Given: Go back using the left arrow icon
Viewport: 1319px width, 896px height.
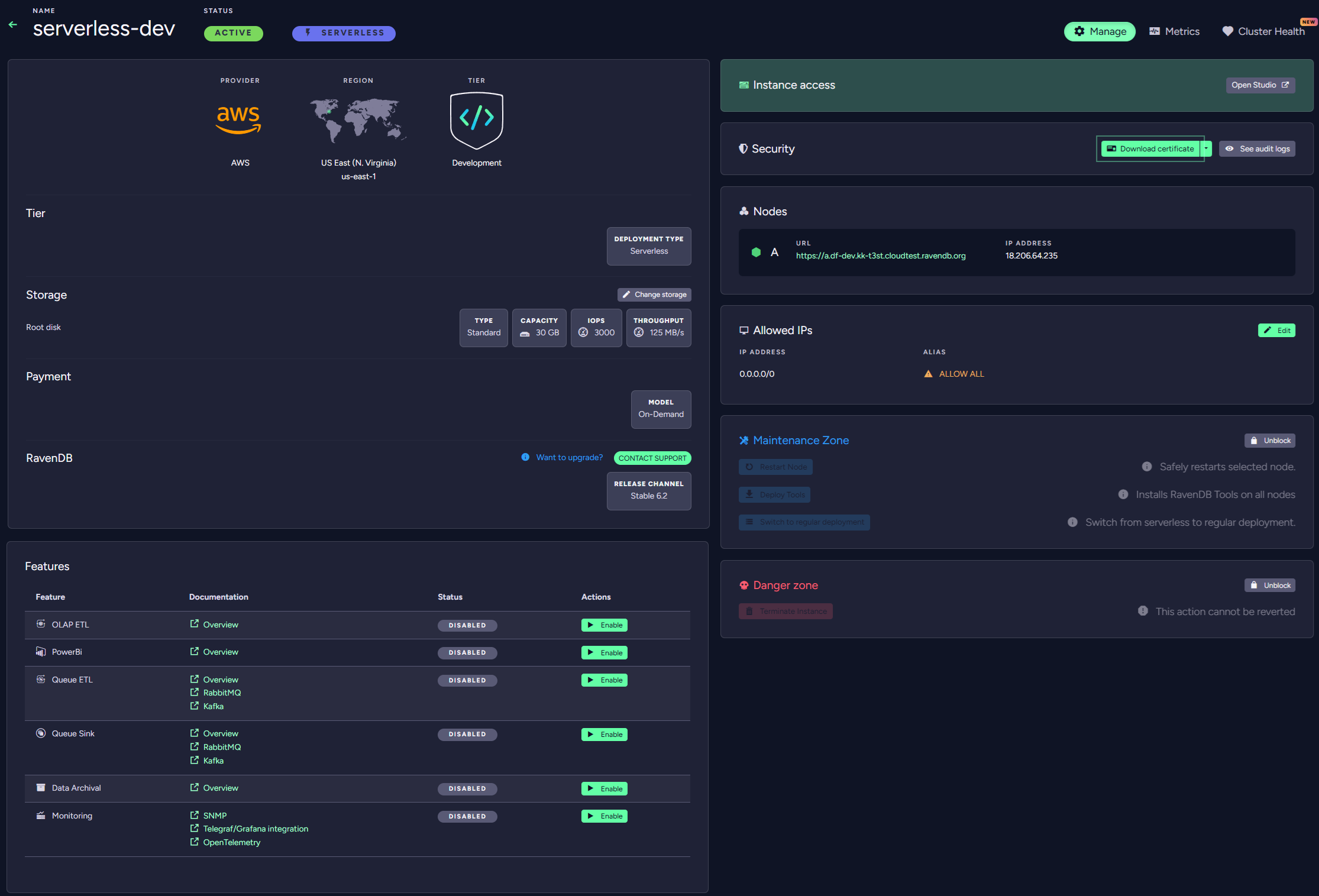Looking at the screenshot, I should [x=13, y=25].
